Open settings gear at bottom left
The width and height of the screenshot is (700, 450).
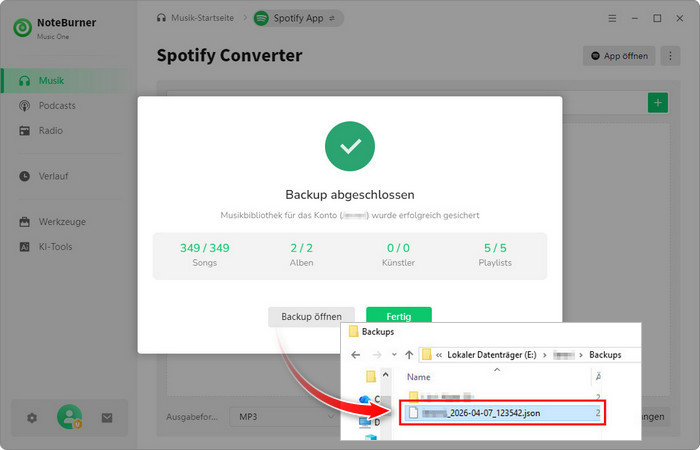[x=32, y=418]
